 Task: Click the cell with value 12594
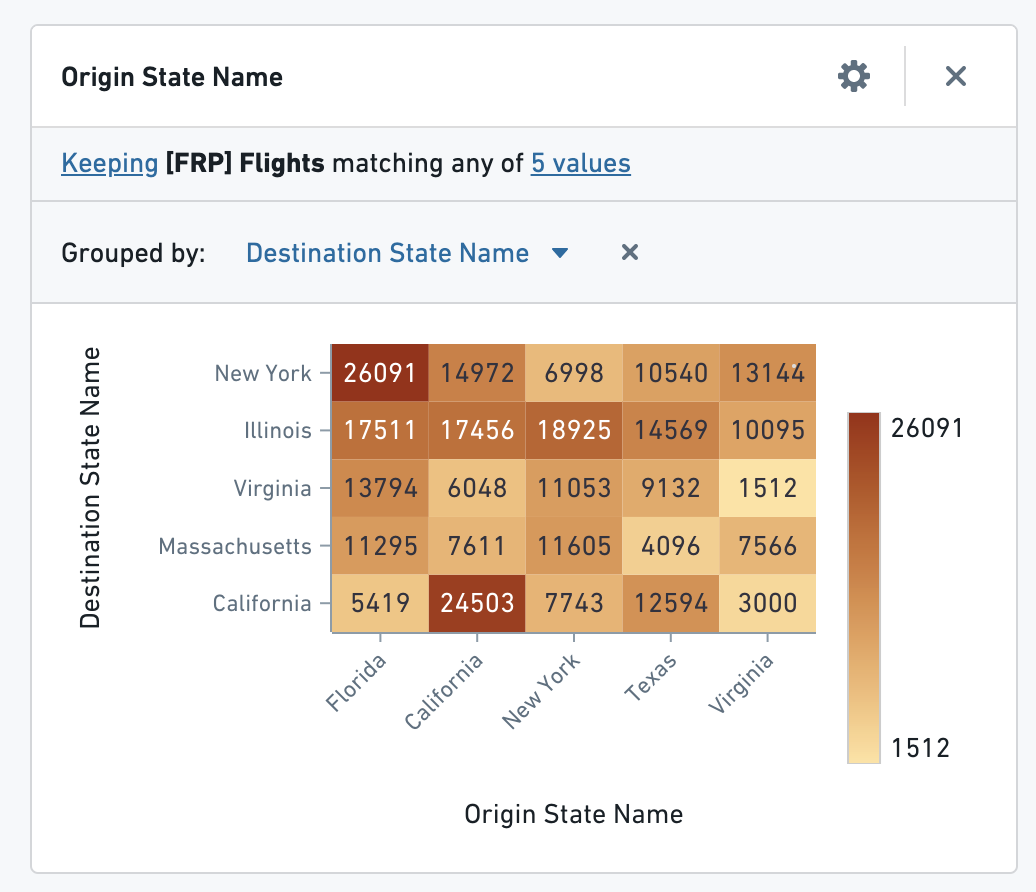(671, 603)
